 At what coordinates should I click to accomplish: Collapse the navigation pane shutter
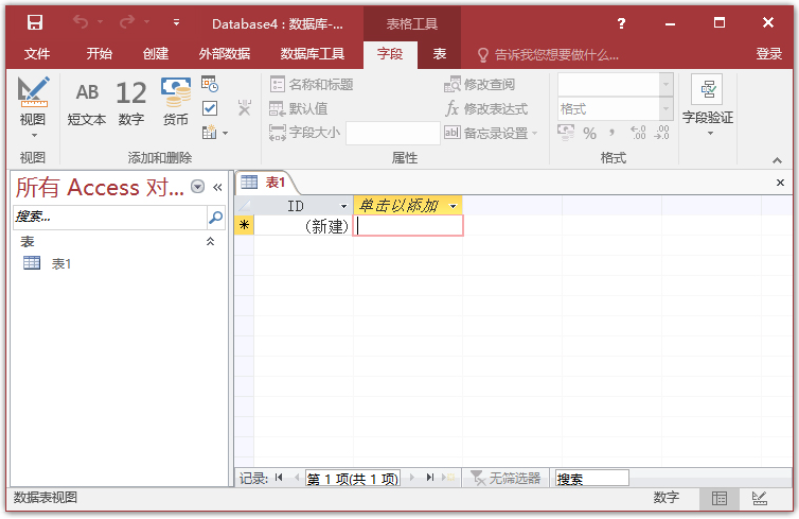218,187
